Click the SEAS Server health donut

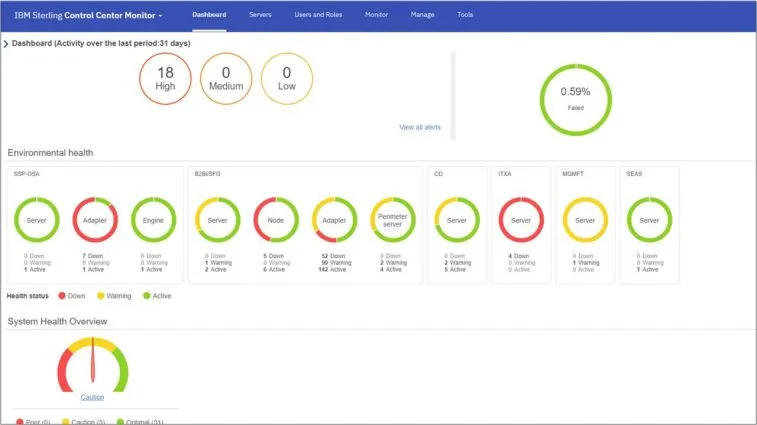649,219
